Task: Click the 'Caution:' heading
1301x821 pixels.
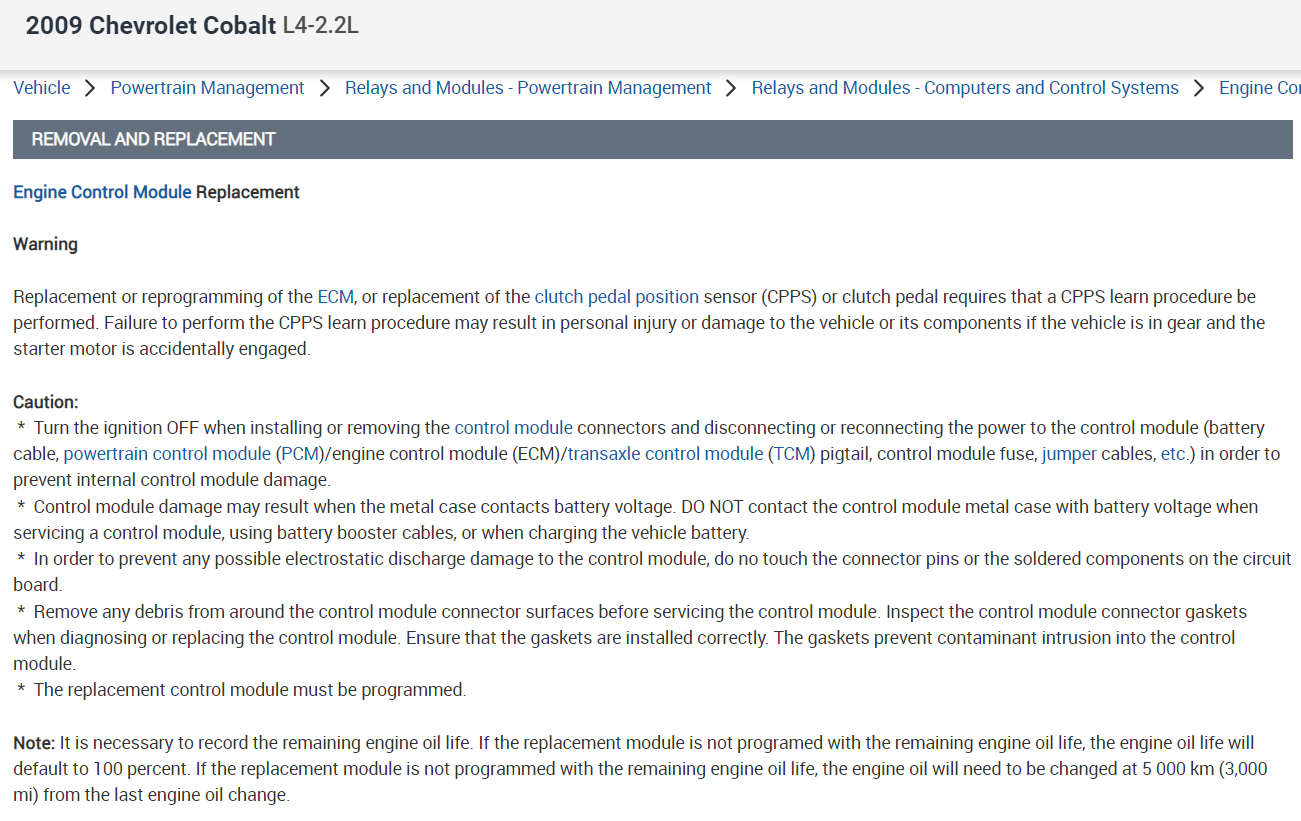Action: (45, 402)
